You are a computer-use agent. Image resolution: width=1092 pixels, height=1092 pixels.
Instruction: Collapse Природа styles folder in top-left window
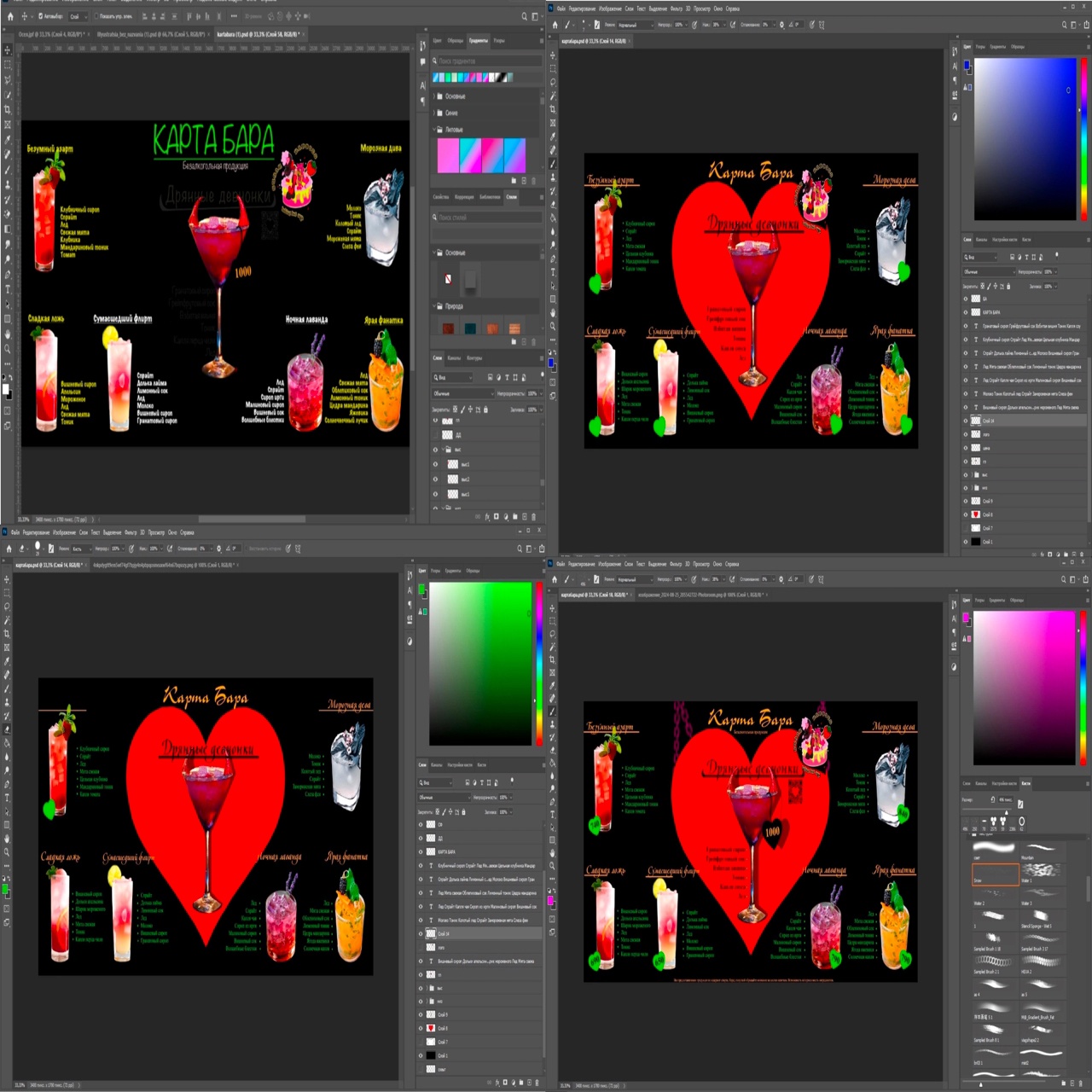point(434,305)
